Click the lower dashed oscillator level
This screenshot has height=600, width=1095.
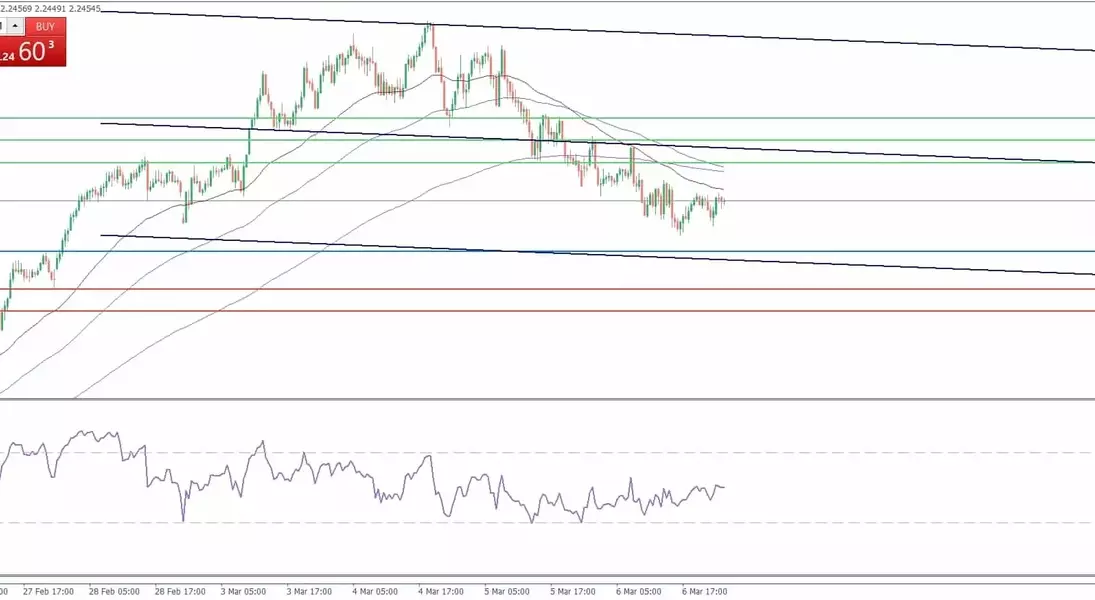pos(900,523)
